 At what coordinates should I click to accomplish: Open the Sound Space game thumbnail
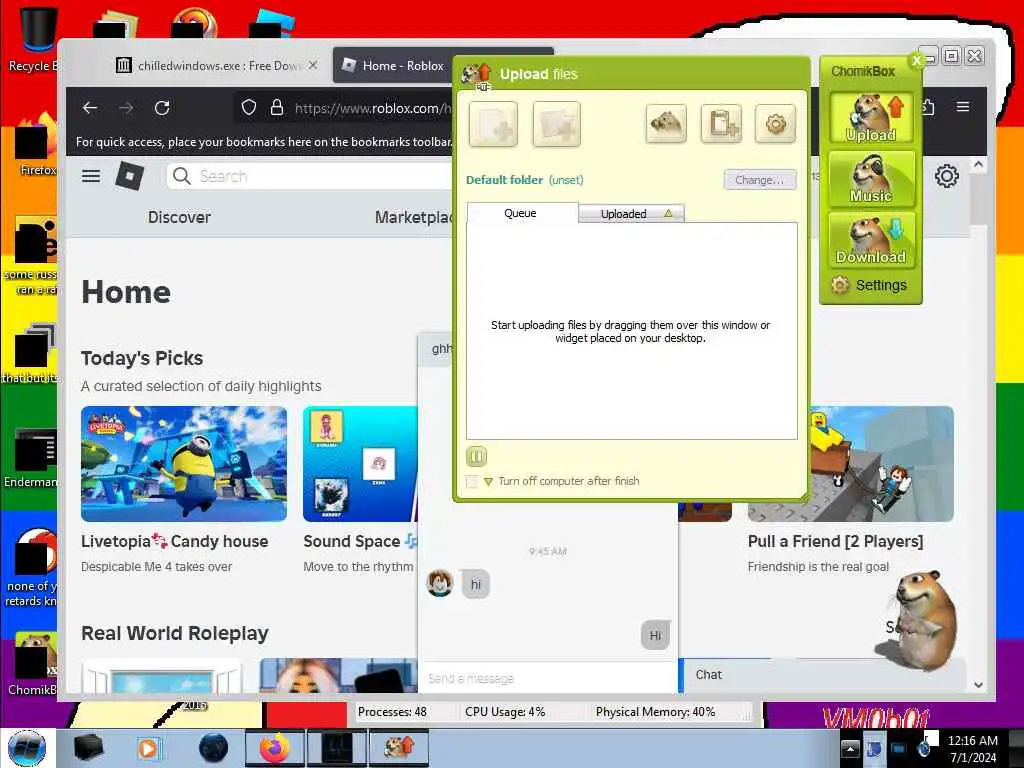coord(360,464)
